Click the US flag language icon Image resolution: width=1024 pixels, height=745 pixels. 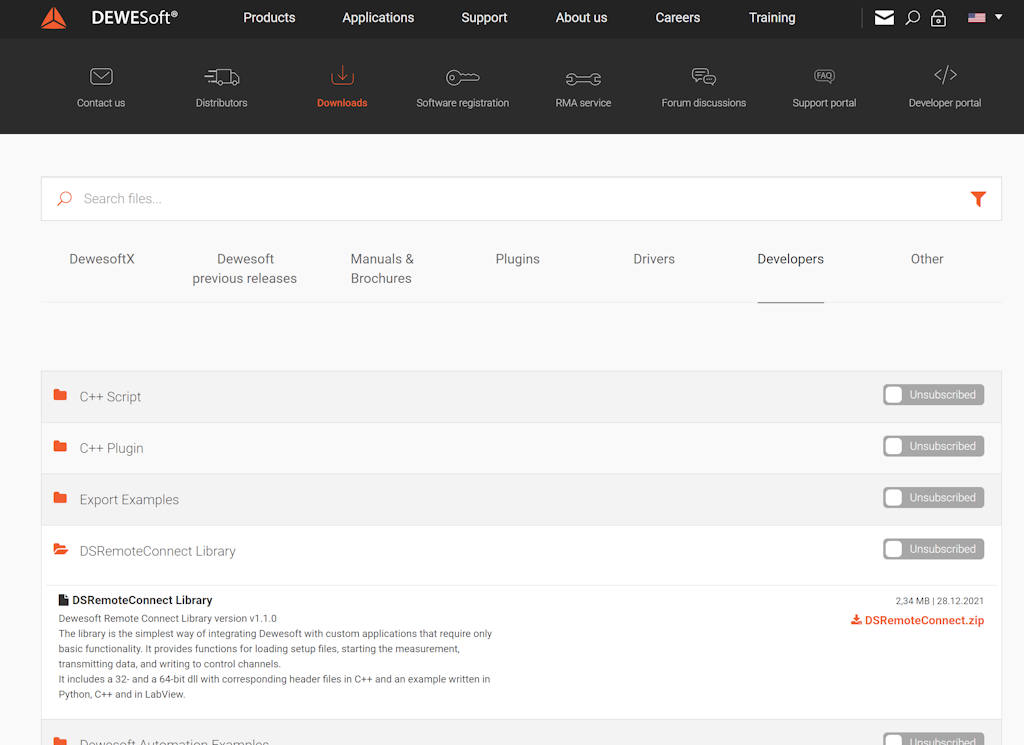(976, 18)
